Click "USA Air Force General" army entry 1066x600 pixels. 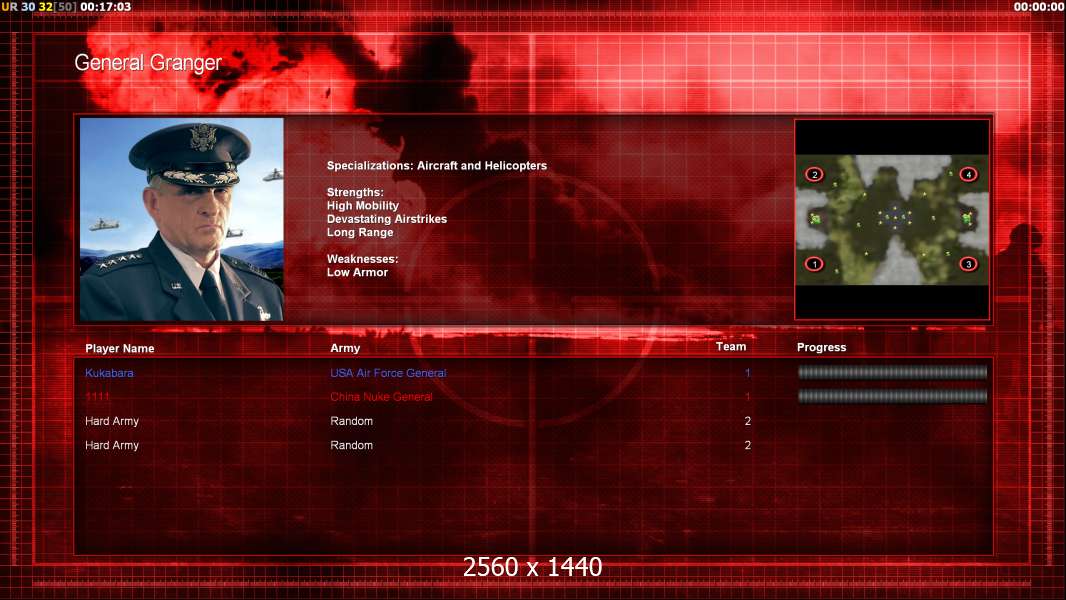388,373
